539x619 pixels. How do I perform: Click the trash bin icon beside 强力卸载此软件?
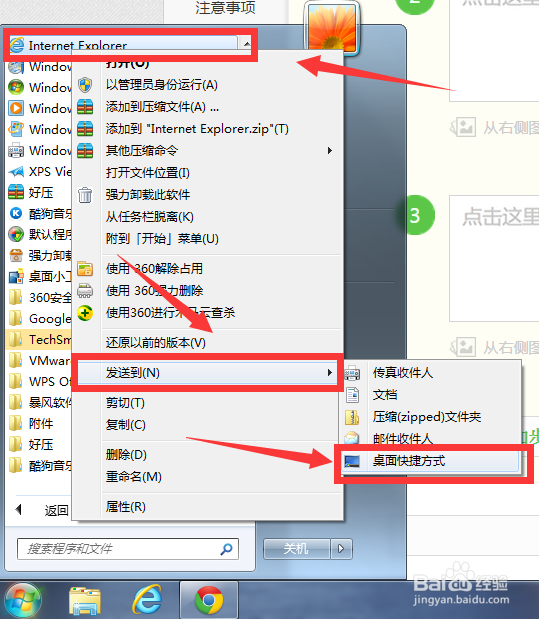tap(85, 195)
